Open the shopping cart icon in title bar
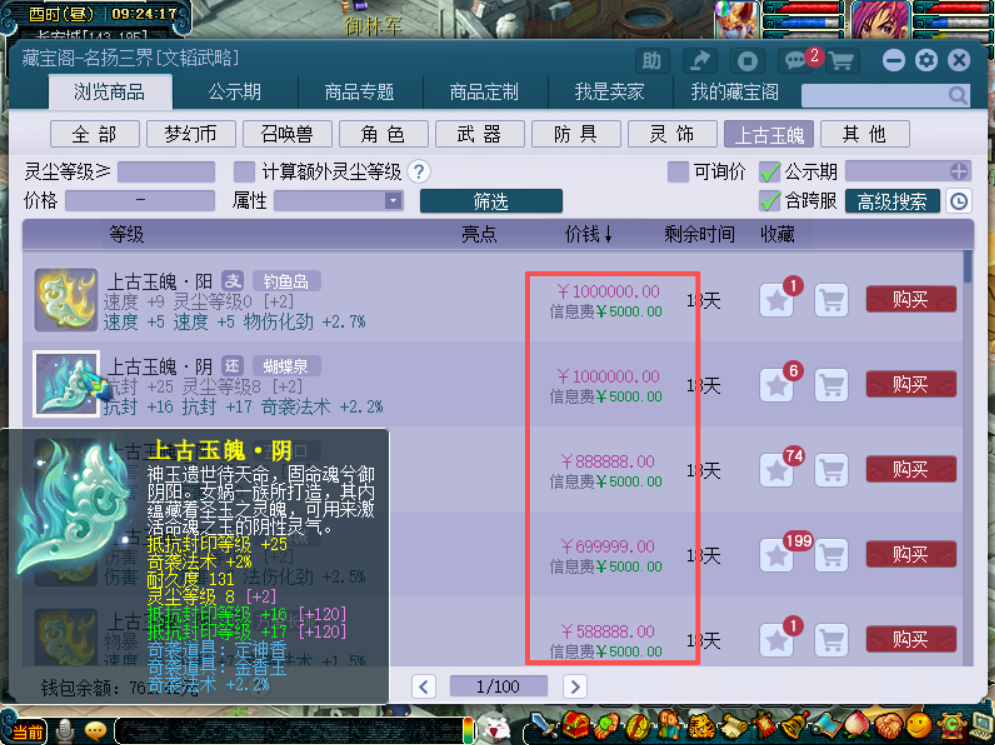The height and width of the screenshot is (745, 995). 841,61
